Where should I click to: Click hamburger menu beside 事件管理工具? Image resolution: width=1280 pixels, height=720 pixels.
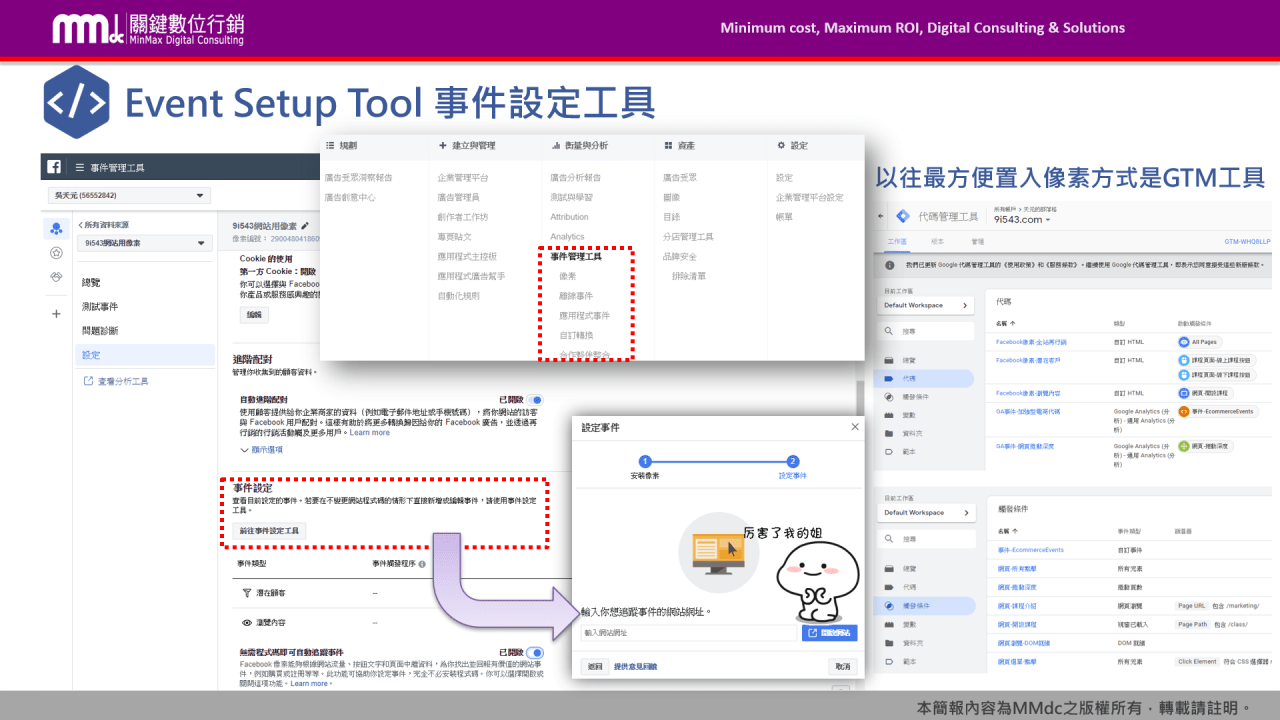[79, 166]
